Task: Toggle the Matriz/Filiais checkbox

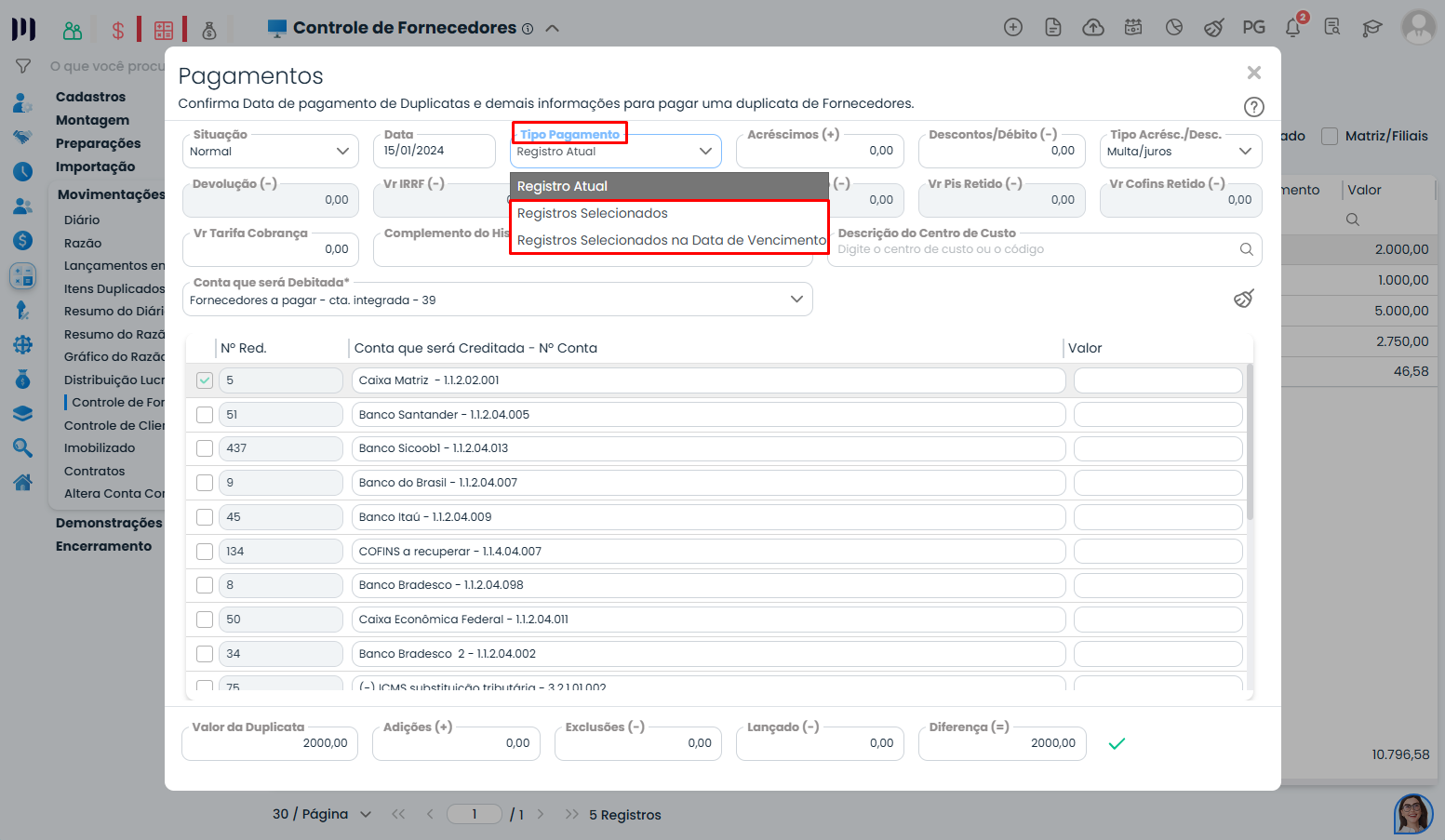Action: 1330,136
